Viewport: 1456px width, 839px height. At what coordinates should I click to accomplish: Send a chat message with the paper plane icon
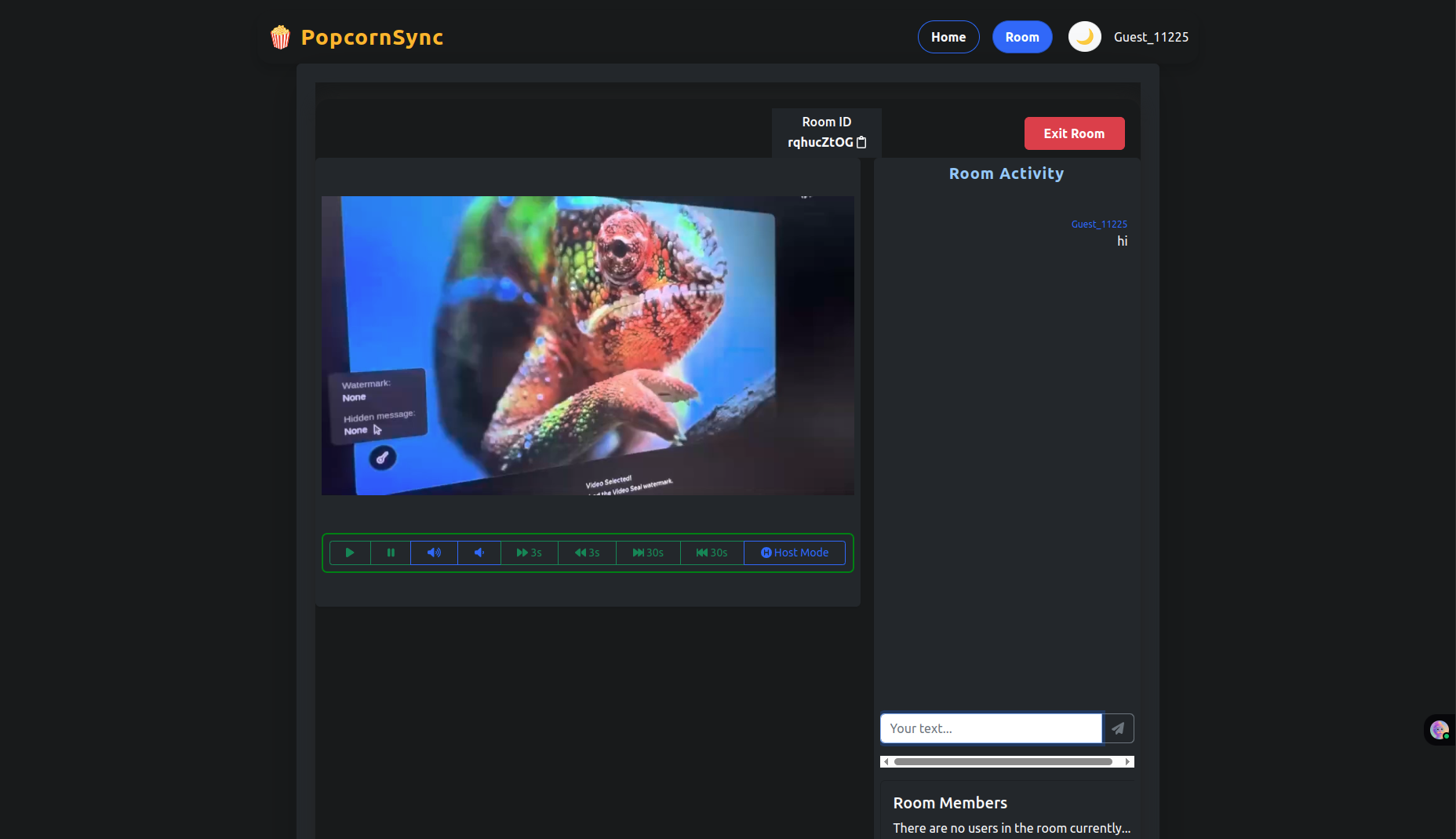pos(1117,728)
